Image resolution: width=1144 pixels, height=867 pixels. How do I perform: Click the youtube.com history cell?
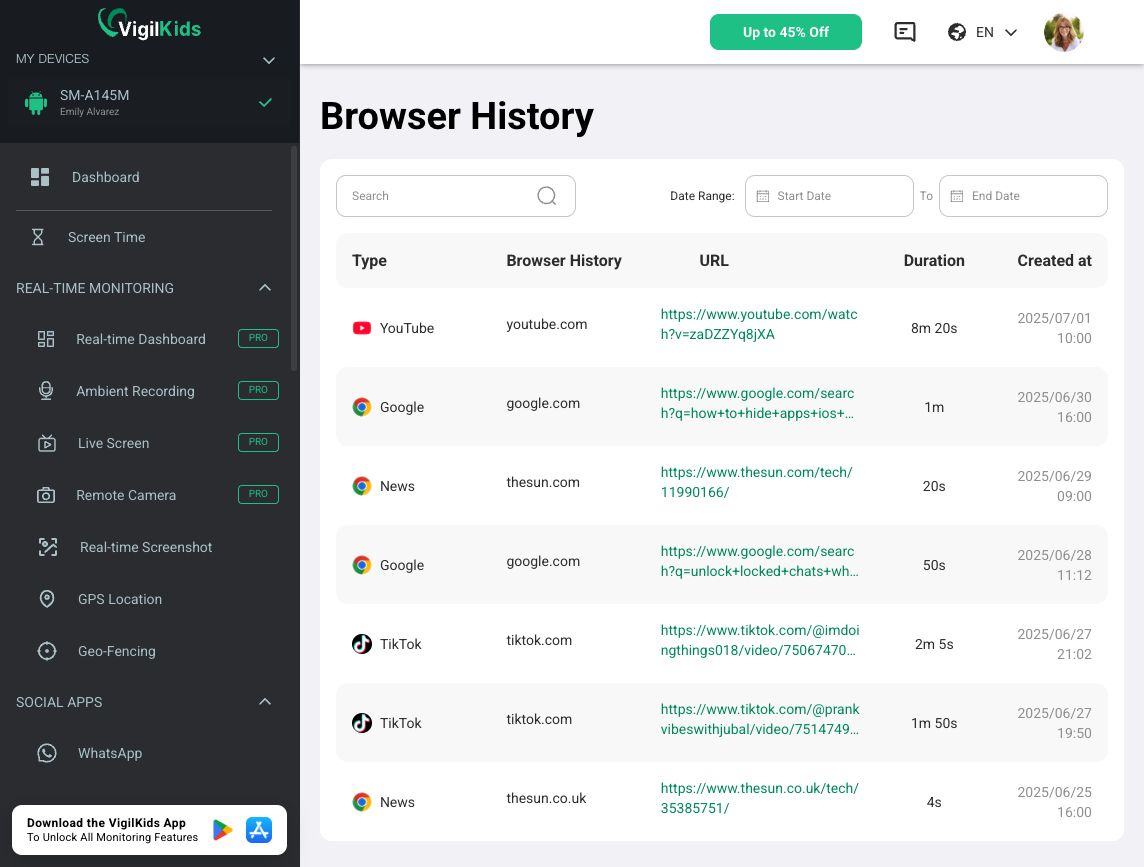click(546, 324)
